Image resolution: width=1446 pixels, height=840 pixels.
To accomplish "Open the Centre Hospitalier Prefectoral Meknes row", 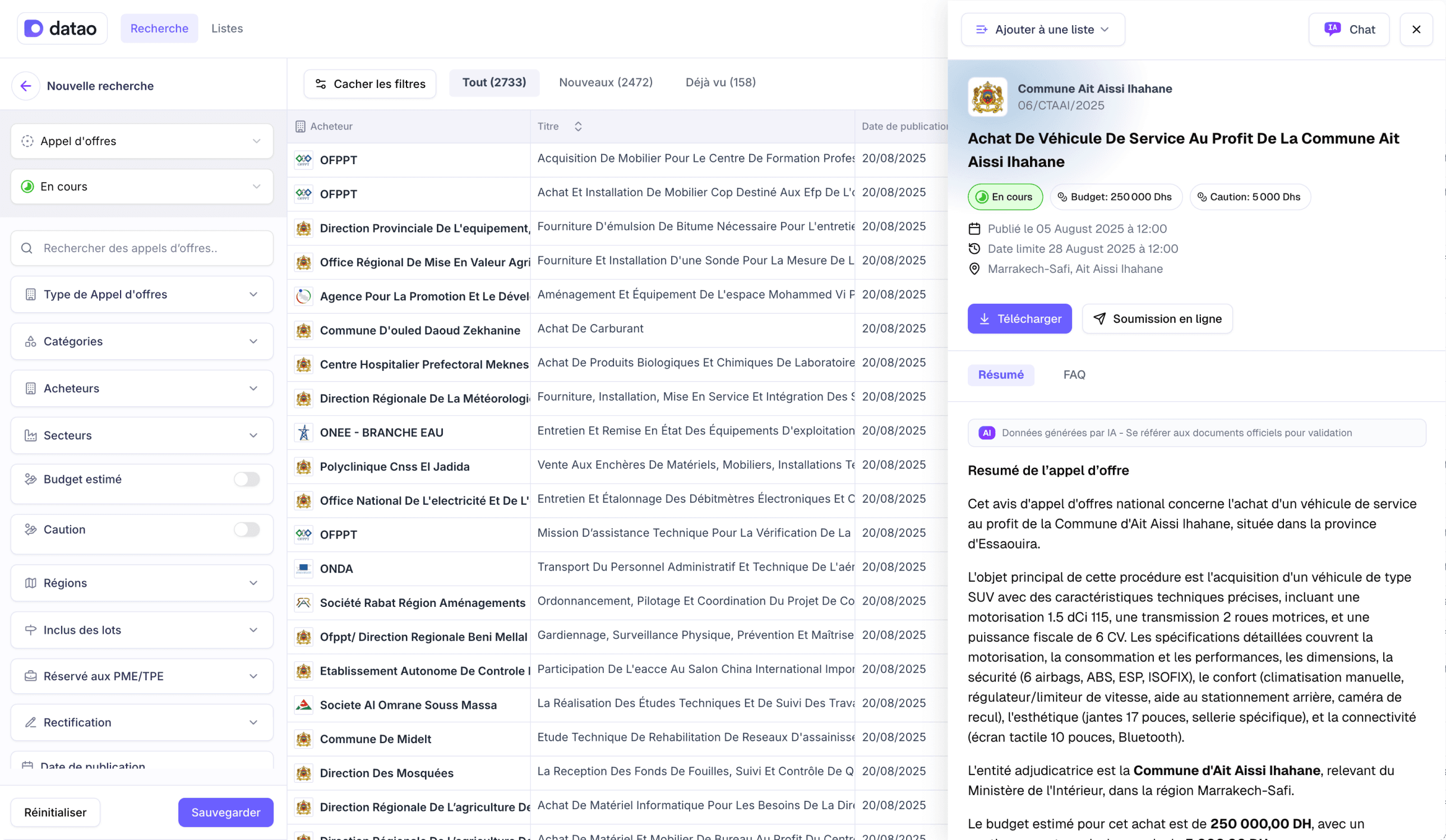I will [617, 364].
